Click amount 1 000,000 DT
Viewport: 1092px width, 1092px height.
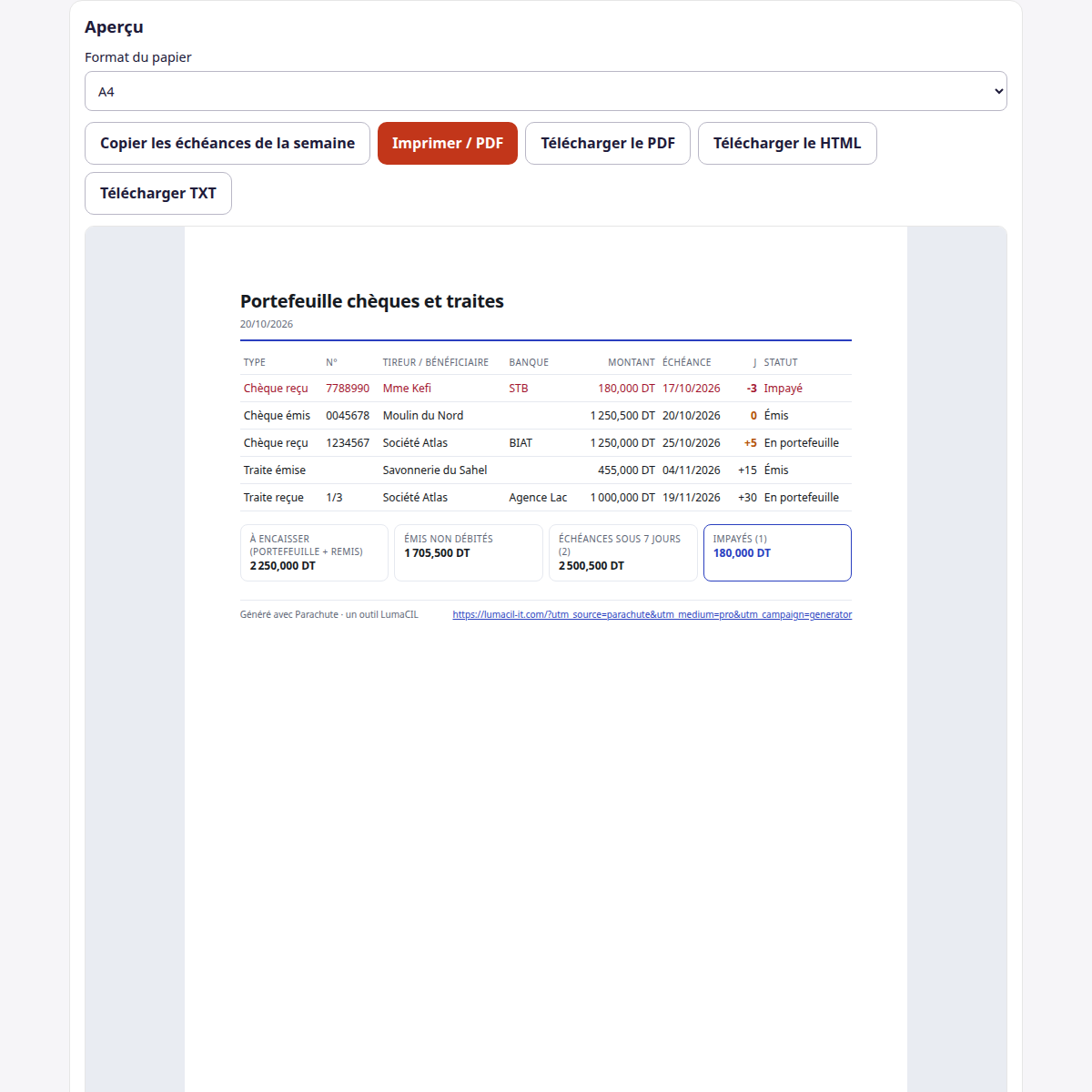coord(622,498)
